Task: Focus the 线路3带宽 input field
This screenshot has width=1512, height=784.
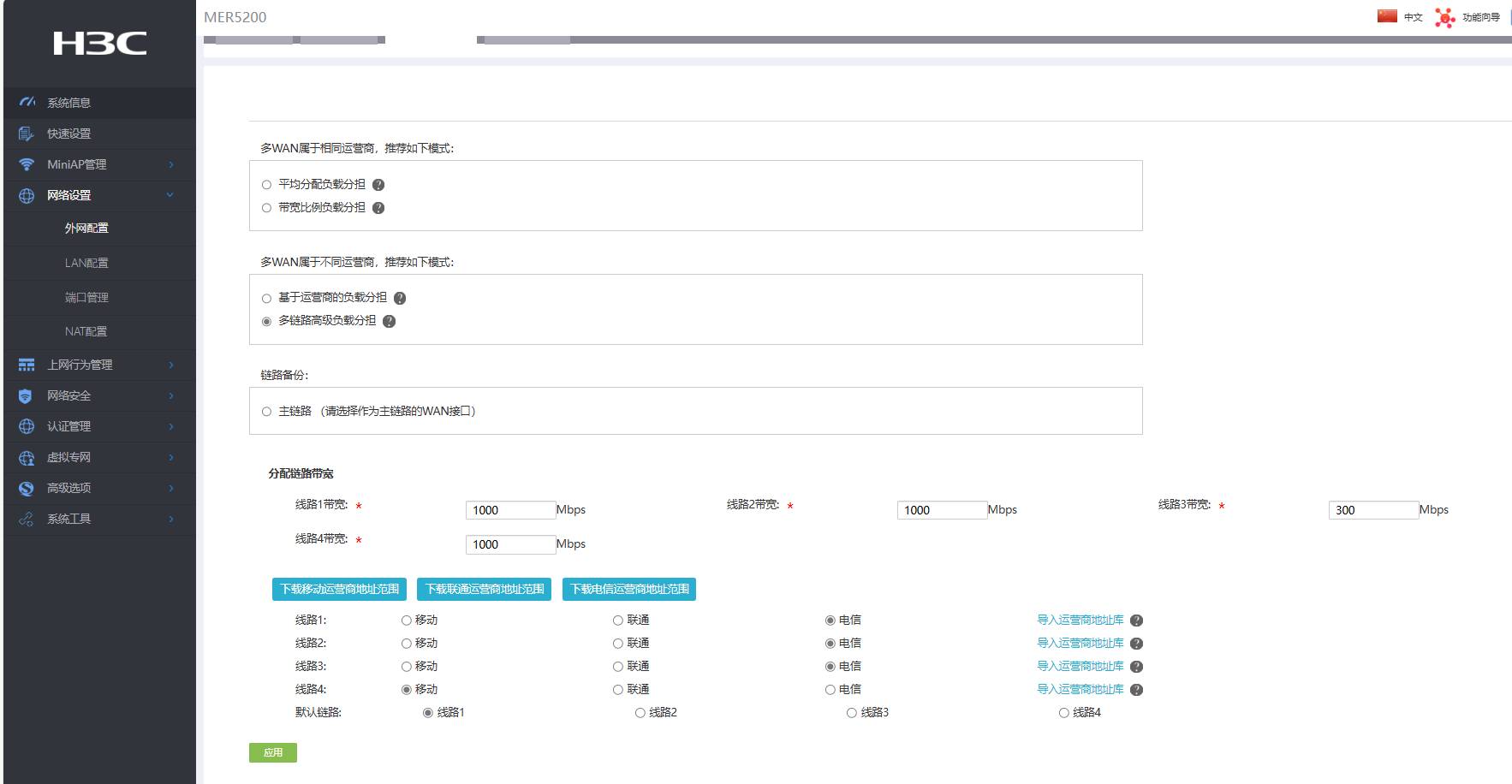Action: (1374, 510)
